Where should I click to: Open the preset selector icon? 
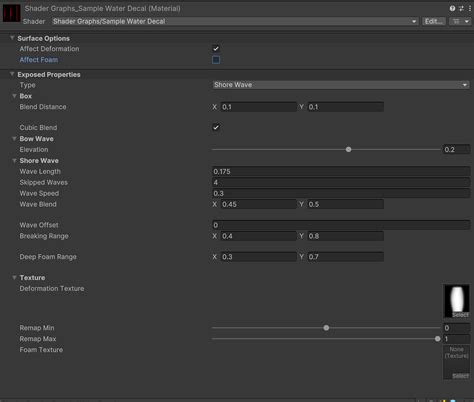point(461,9)
